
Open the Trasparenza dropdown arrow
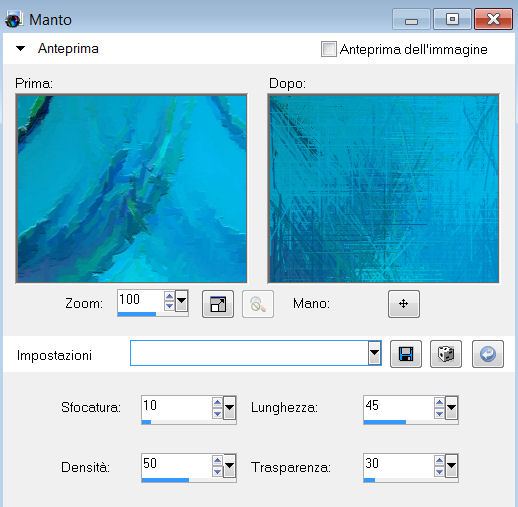[x=451, y=465]
